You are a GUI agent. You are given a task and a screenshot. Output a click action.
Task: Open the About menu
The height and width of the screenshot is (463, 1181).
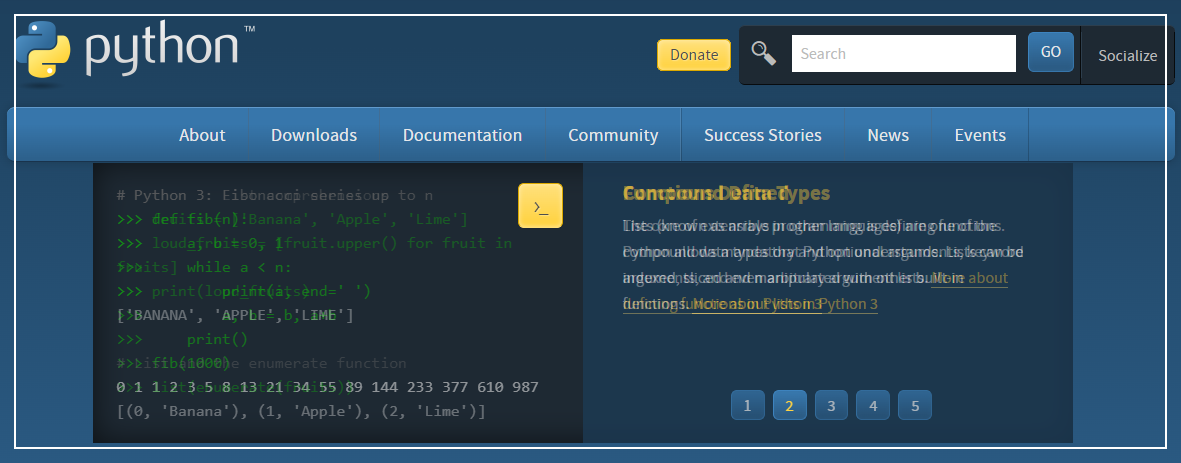pyautogui.click(x=202, y=135)
